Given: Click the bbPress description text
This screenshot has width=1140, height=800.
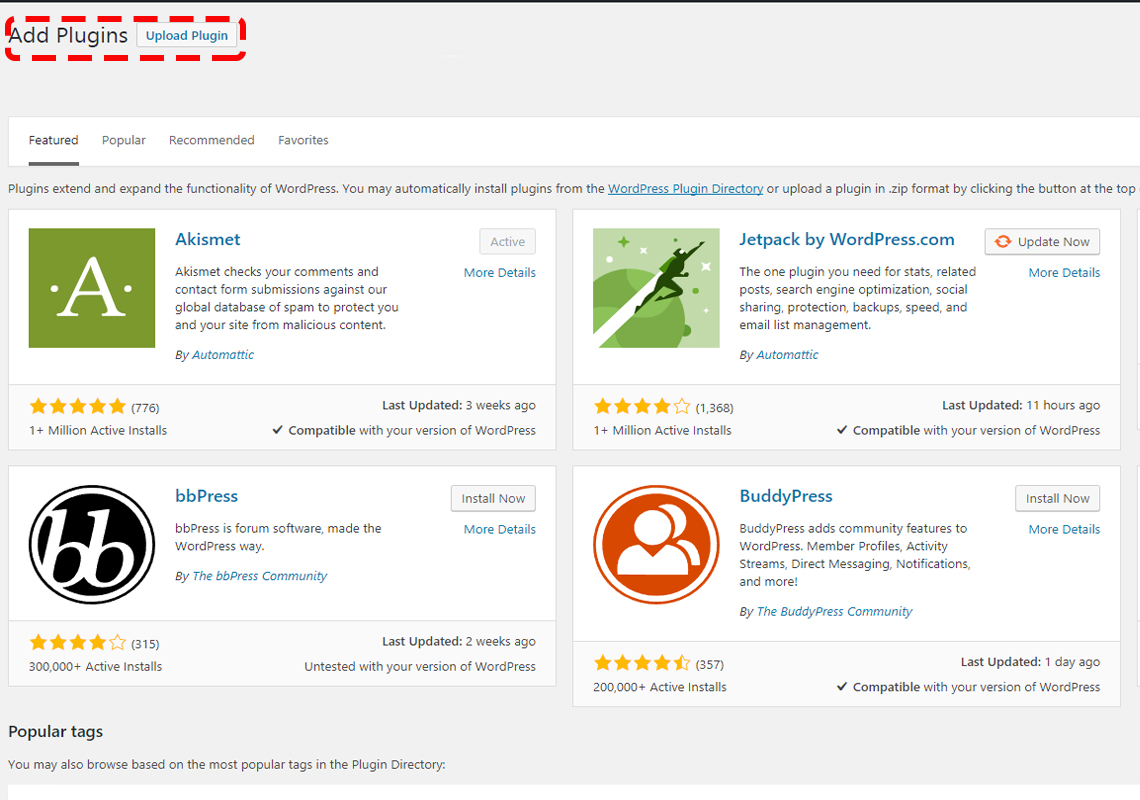Looking at the screenshot, I should pyautogui.click(x=278, y=537).
